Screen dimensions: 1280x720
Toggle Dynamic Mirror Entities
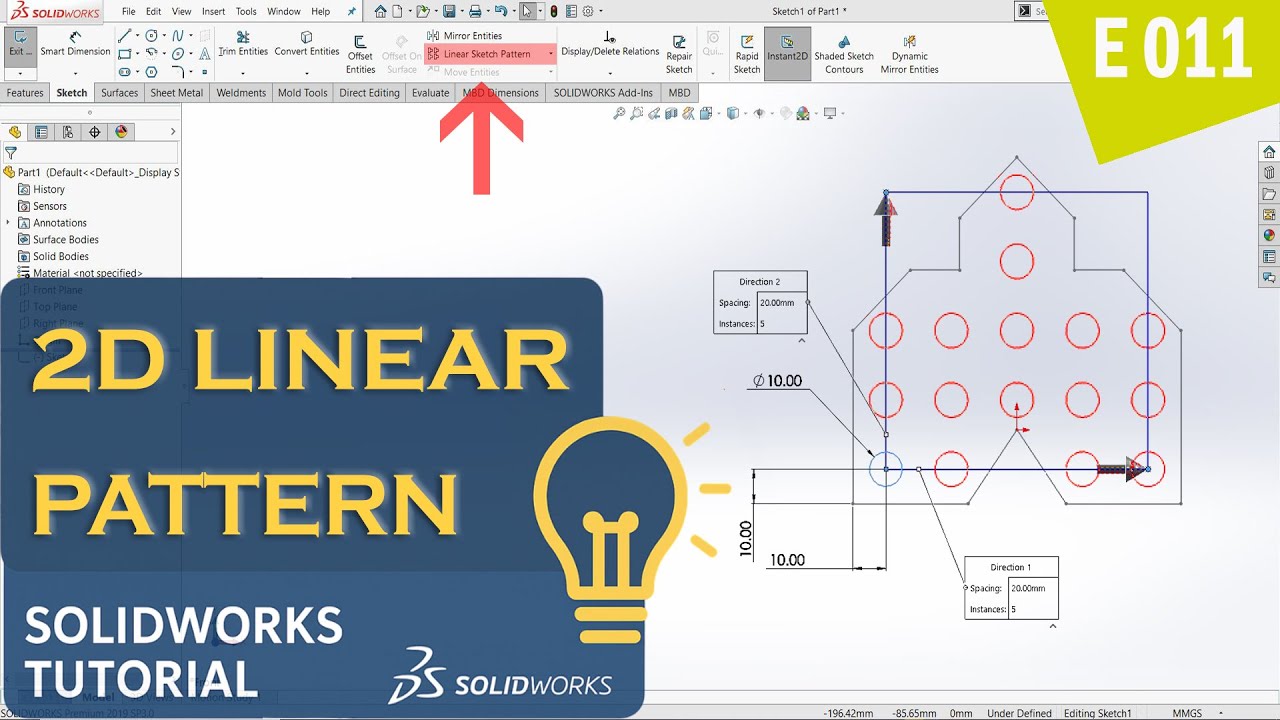point(909,54)
